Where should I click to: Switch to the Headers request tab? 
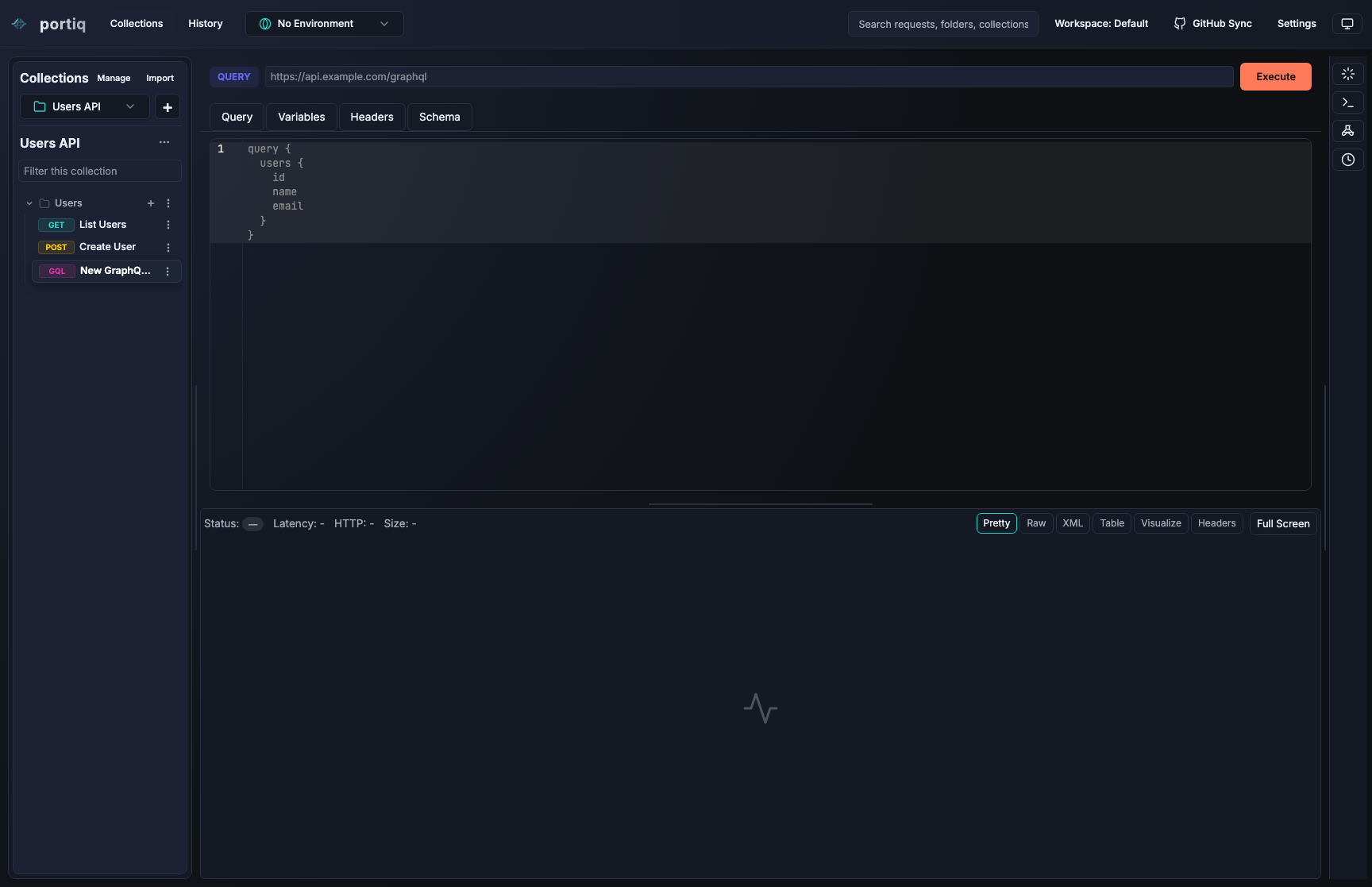372,117
